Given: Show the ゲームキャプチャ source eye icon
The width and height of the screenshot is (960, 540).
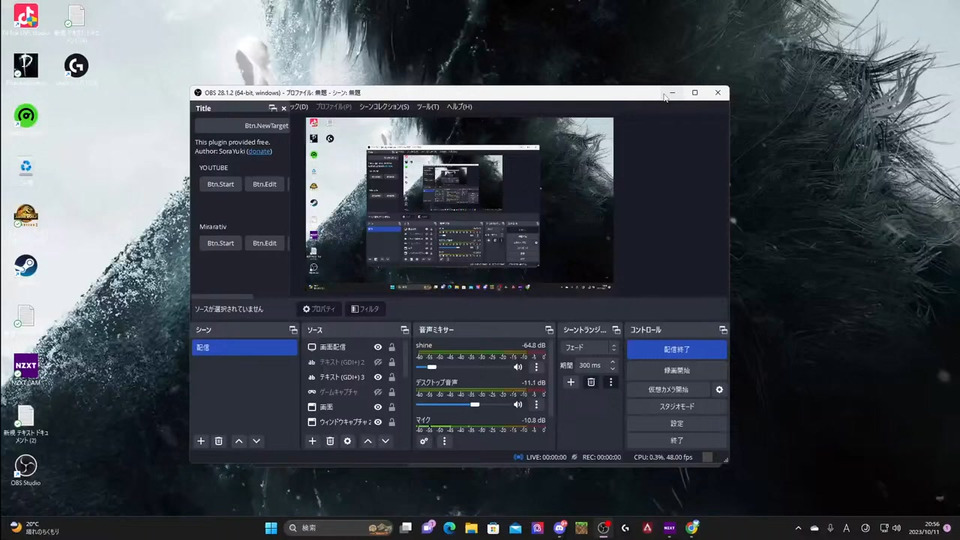Looking at the screenshot, I should coord(378,392).
